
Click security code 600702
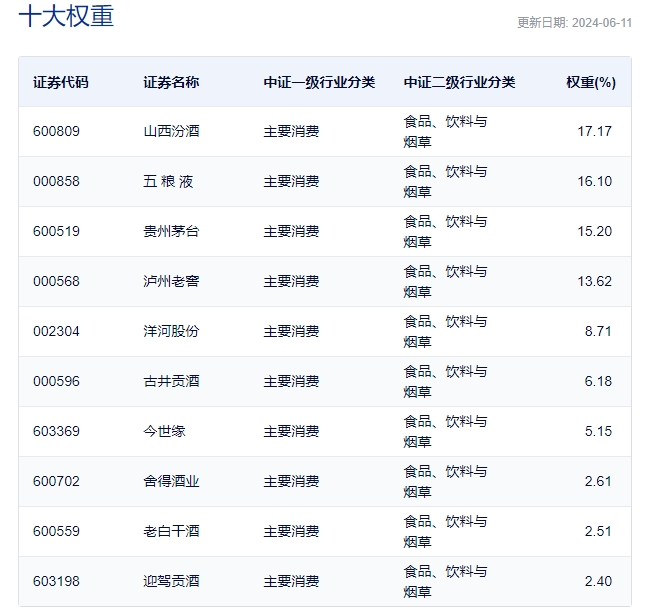point(56,481)
